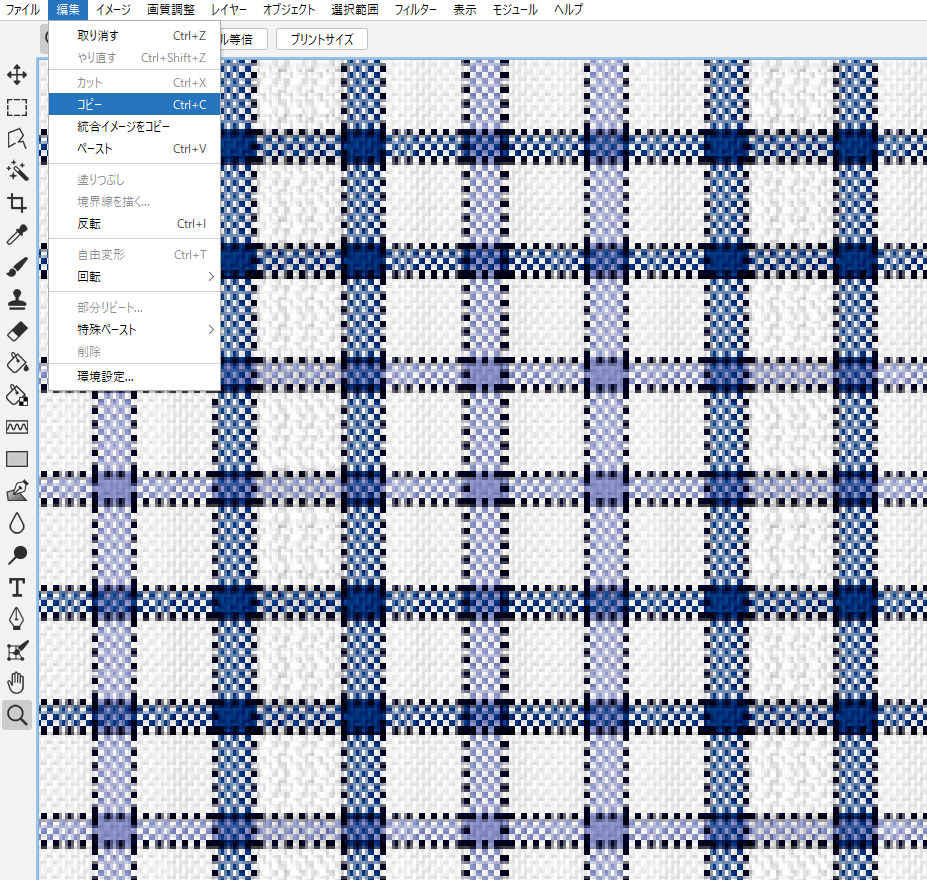Select the Hand pan tool
Screen dimensions: 927x880
click(x=17, y=683)
